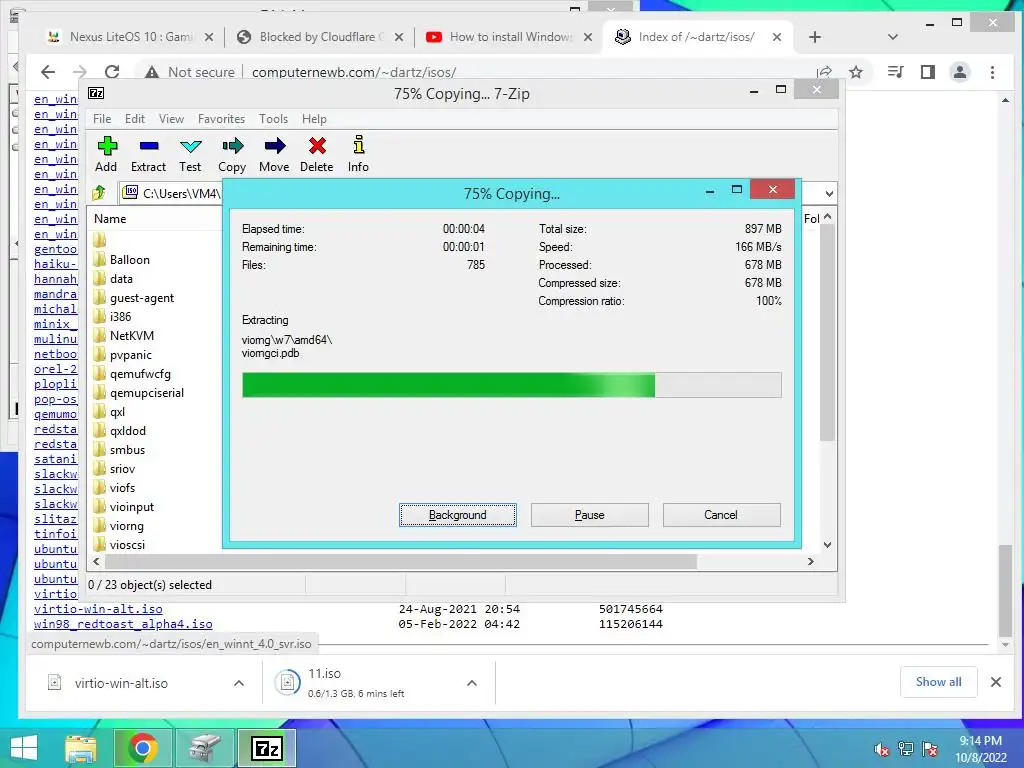Expand the virtio-win-alt.iso download options
The height and width of the screenshot is (768, 1024).
[x=239, y=683]
